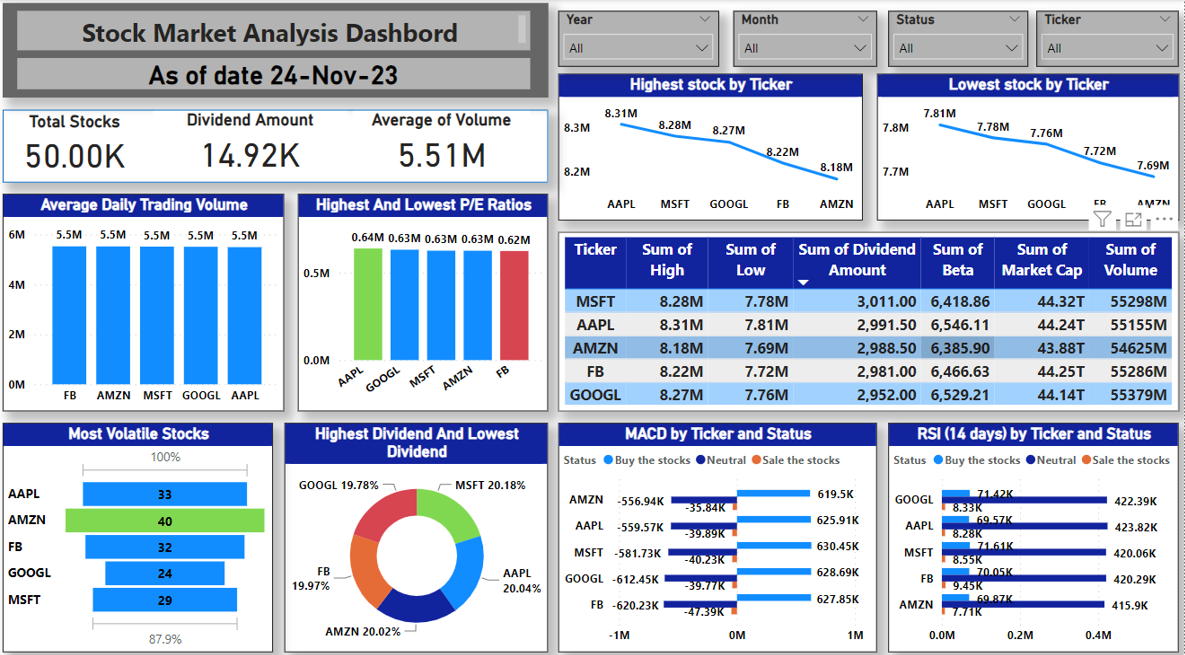This screenshot has height=655, width=1185.
Task: Open focus mode for the table visual
Action: 1133,220
